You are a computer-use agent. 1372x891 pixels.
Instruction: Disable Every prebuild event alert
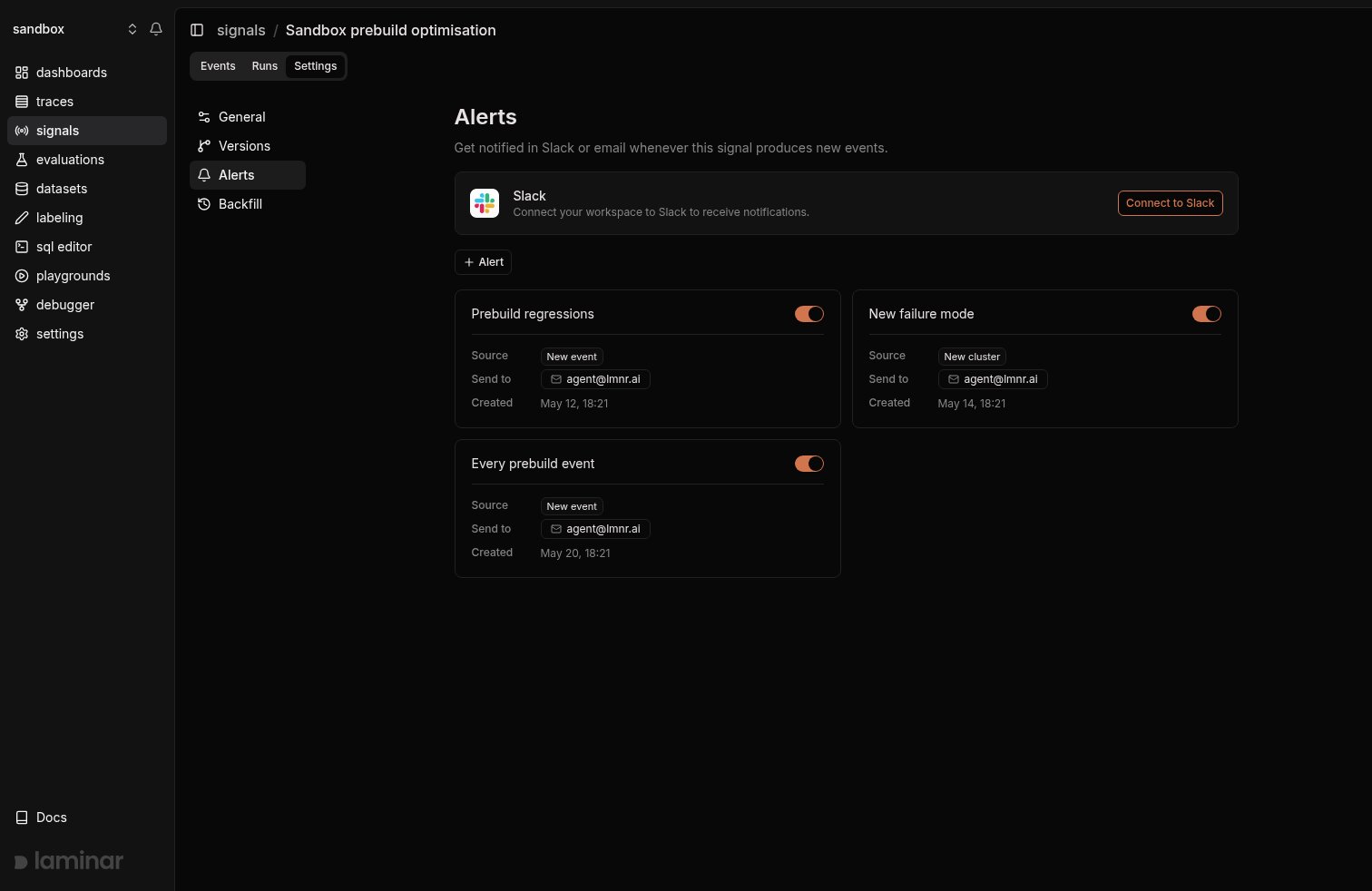coord(809,464)
